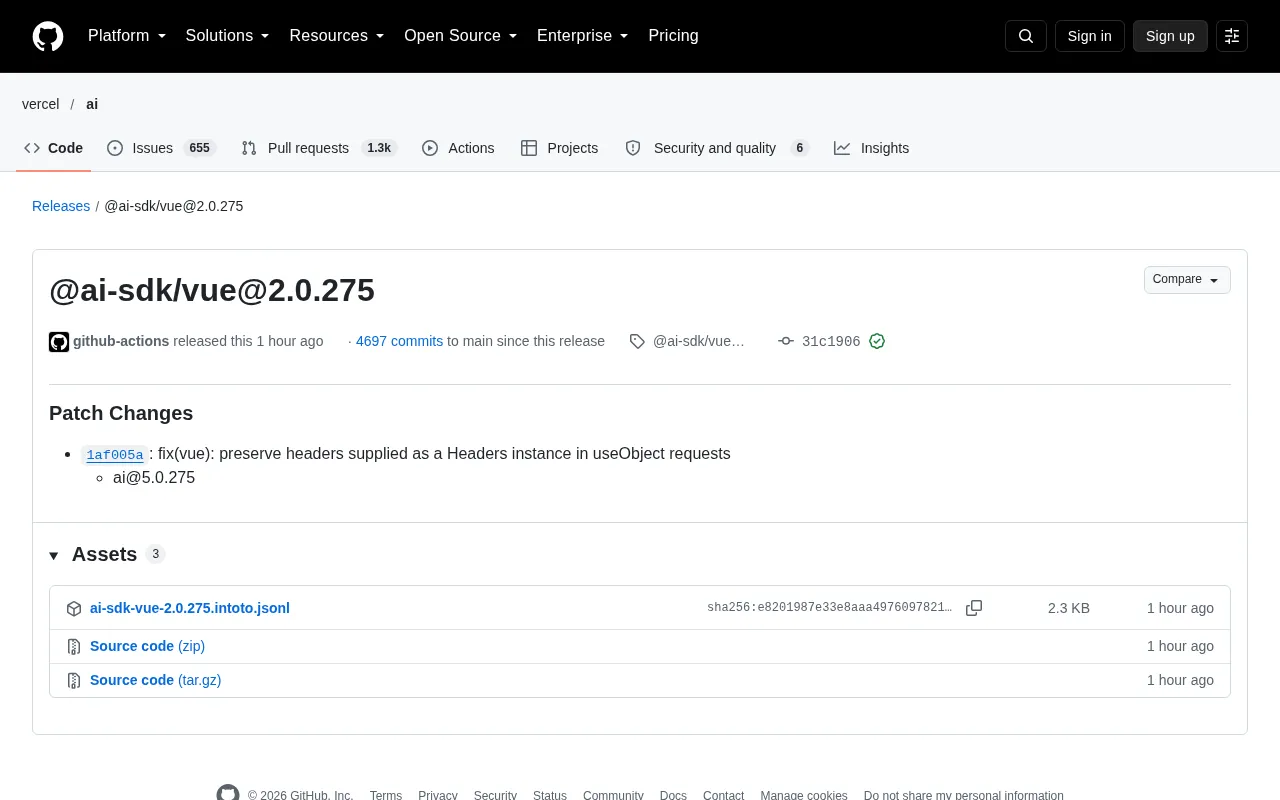Click the @ai-sdk/vue… tag label
This screenshot has height=800, width=1280.
(699, 341)
